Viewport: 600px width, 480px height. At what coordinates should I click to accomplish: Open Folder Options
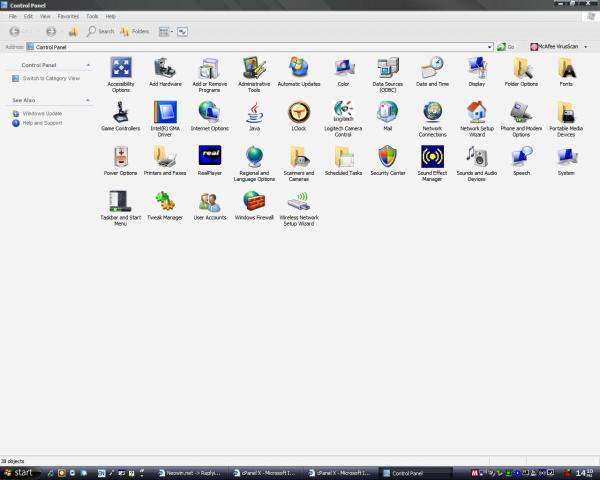coord(521,72)
